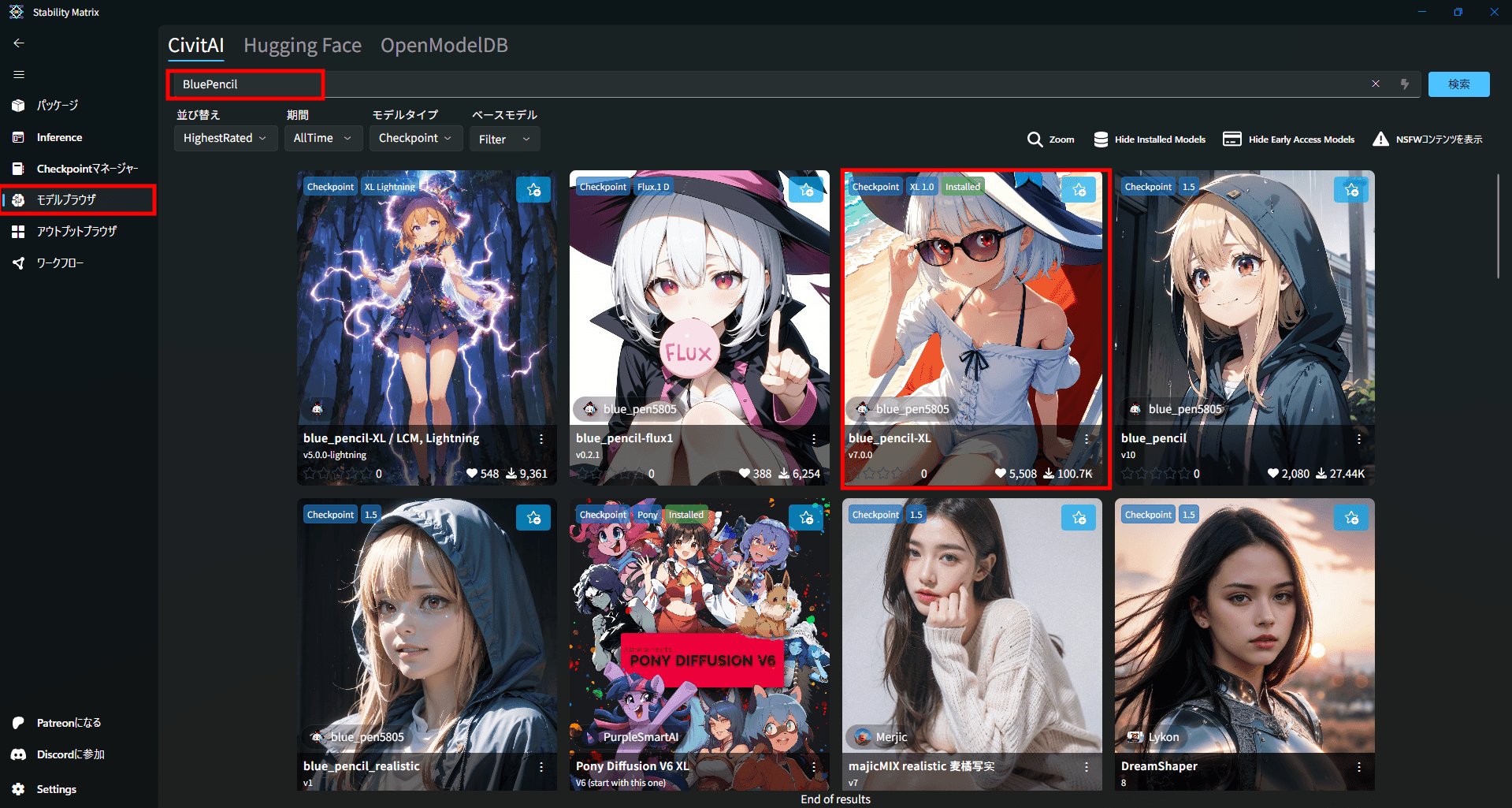Open the AllTime period dropdown
This screenshot has height=808, width=1512.
tap(322, 138)
